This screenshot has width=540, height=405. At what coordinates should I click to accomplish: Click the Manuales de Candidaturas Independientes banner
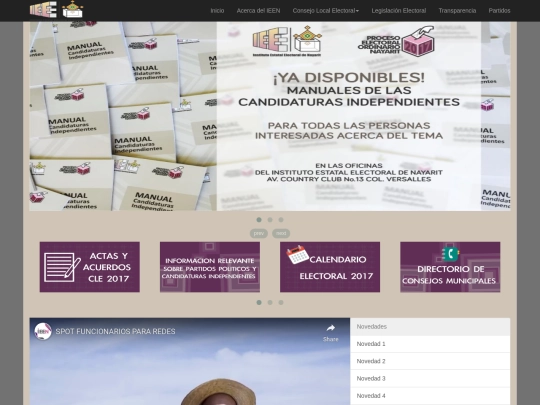point(270,116)
